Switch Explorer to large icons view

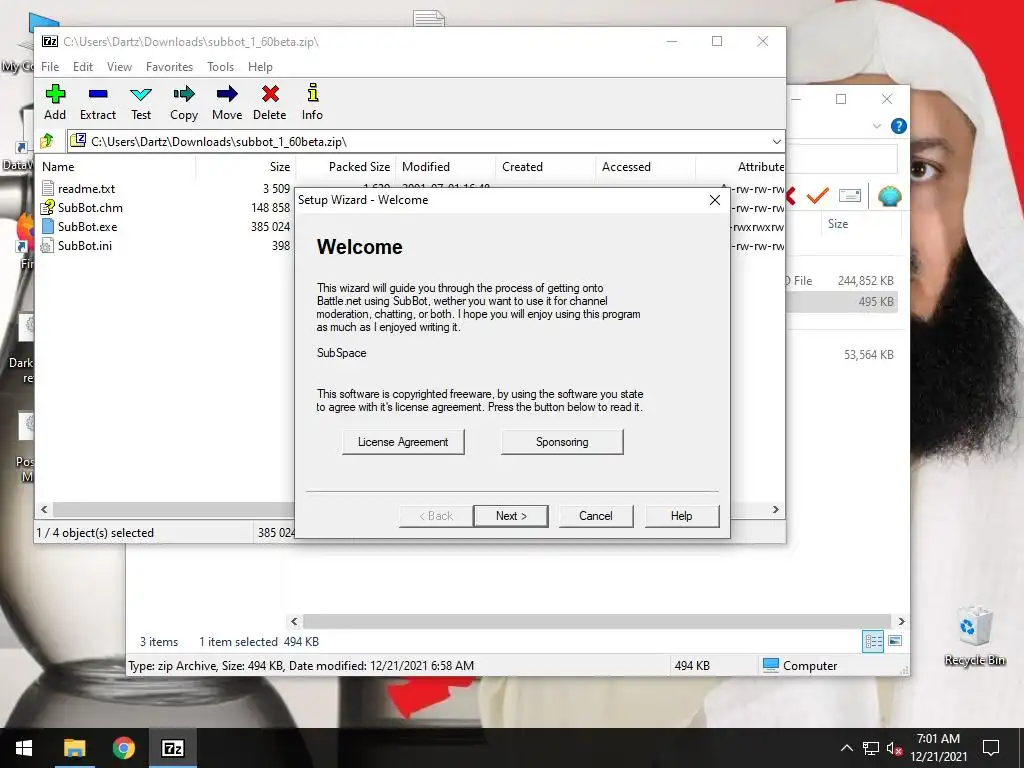895,641
